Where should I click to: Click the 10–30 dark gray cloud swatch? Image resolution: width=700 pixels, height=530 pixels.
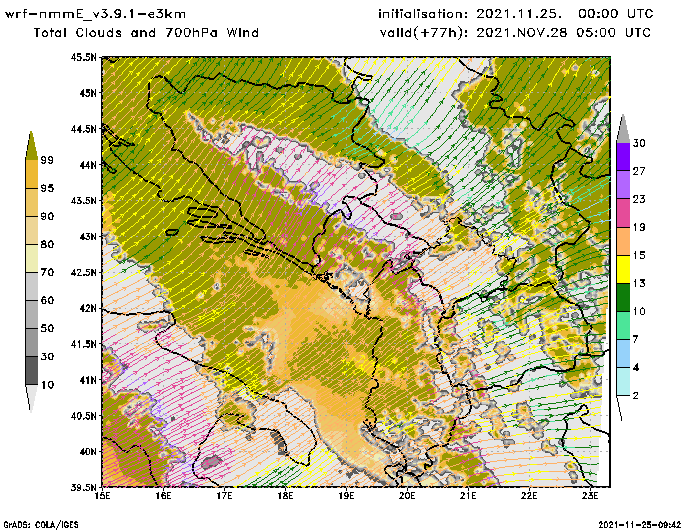click(31, 371)
